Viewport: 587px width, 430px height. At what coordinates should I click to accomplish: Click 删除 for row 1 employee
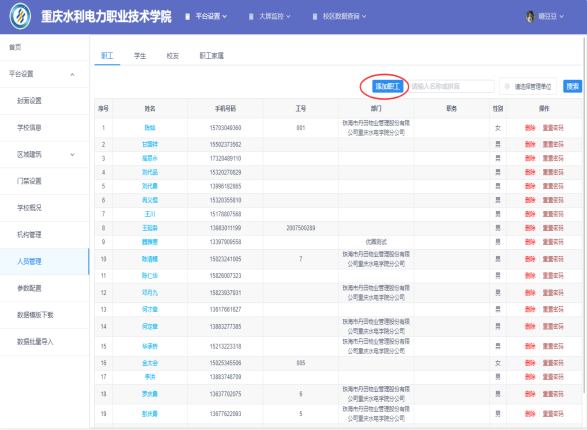530,128
